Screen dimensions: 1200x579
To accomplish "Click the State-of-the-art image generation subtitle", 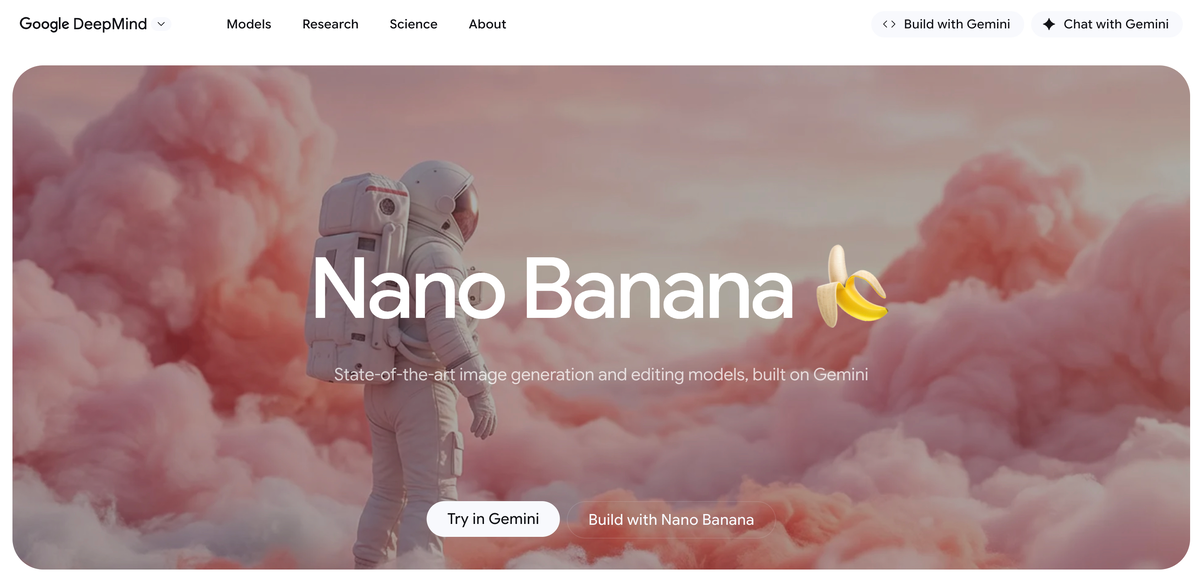I will (x=601, y=375).
